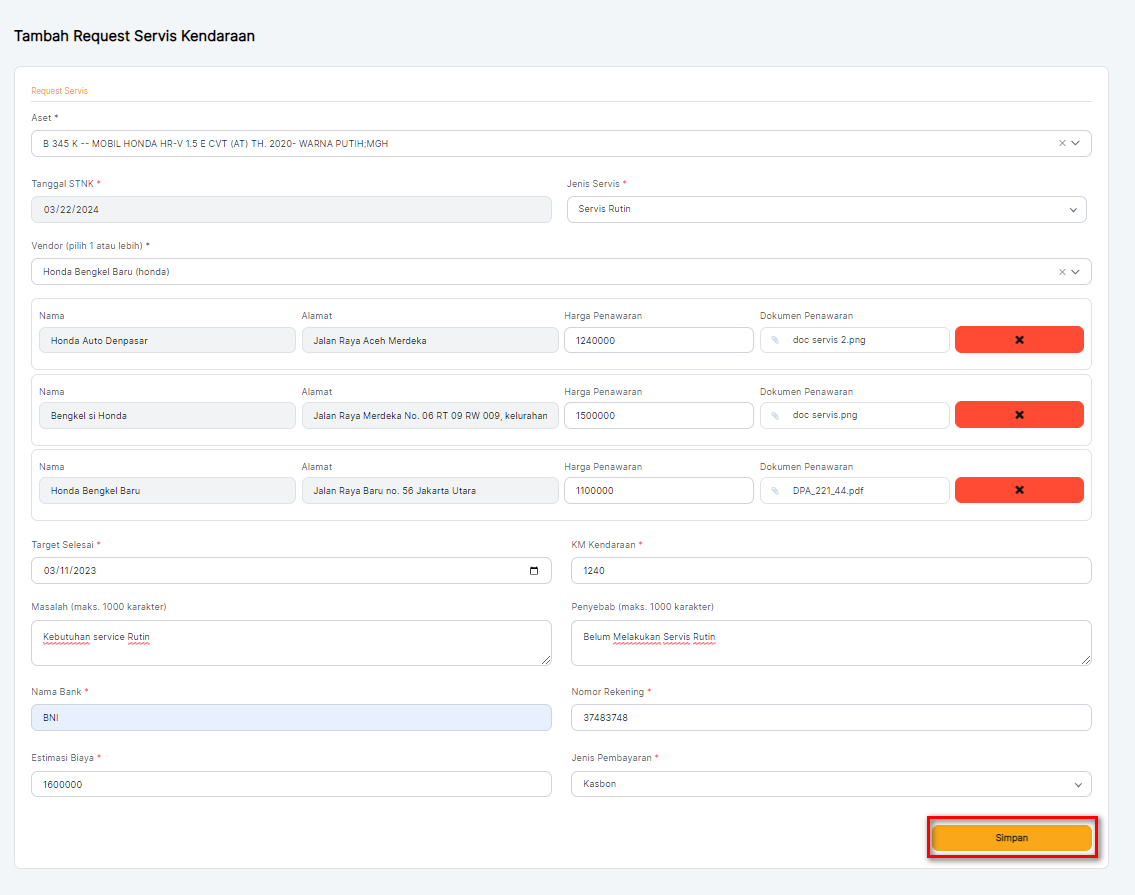Select the Nomor Rekening input
The image size is (1135, 895).
[830, 718]
